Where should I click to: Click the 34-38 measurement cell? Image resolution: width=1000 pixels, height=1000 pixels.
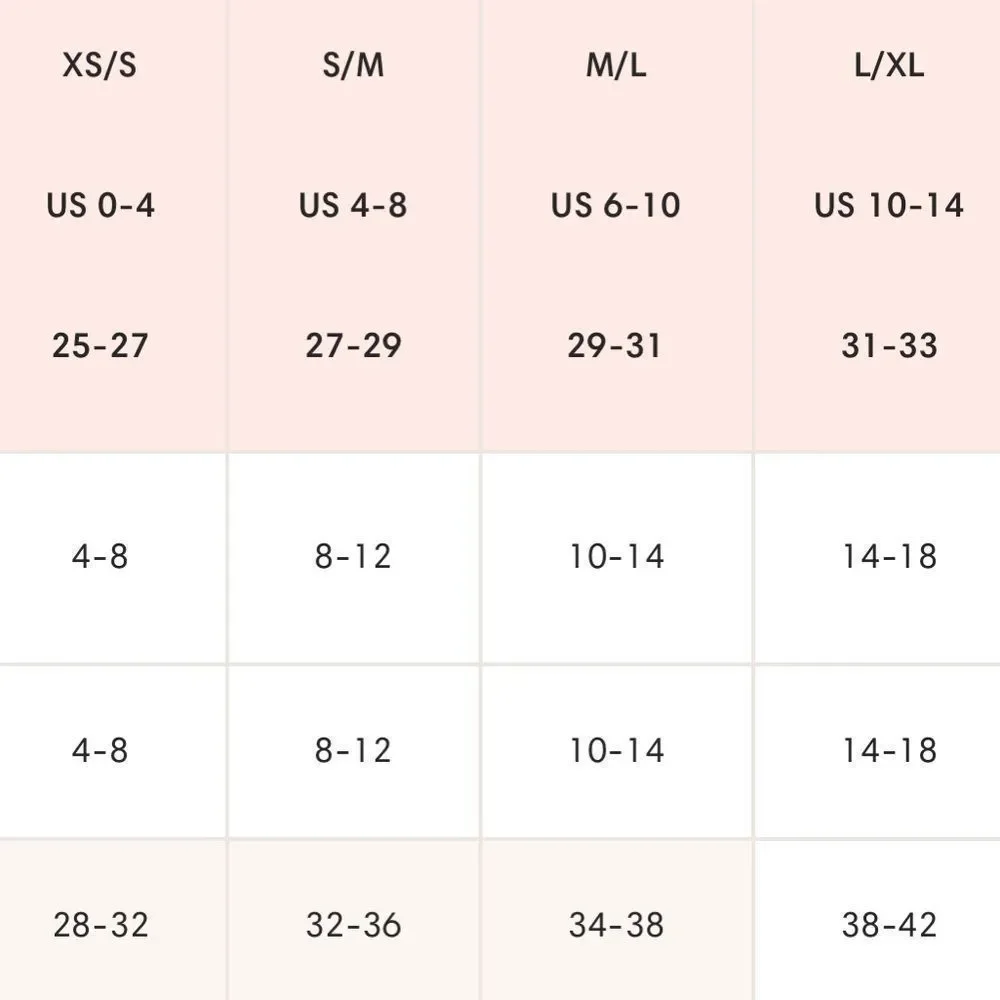616,925
